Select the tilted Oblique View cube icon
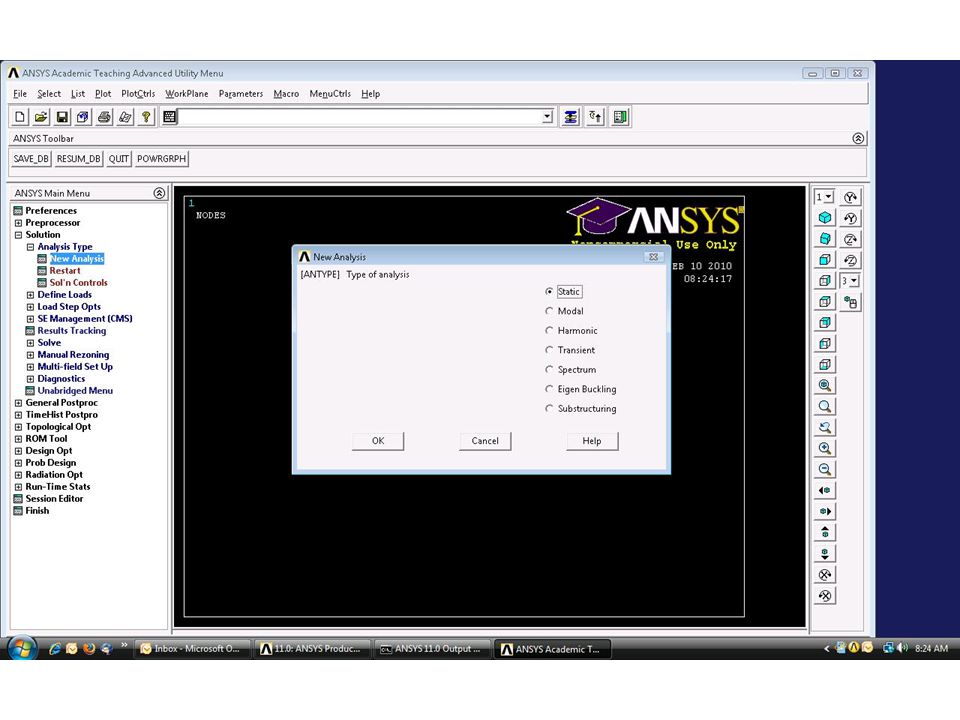Image resolution: width=960 pixels, height=720 pixels. [825, 239]
